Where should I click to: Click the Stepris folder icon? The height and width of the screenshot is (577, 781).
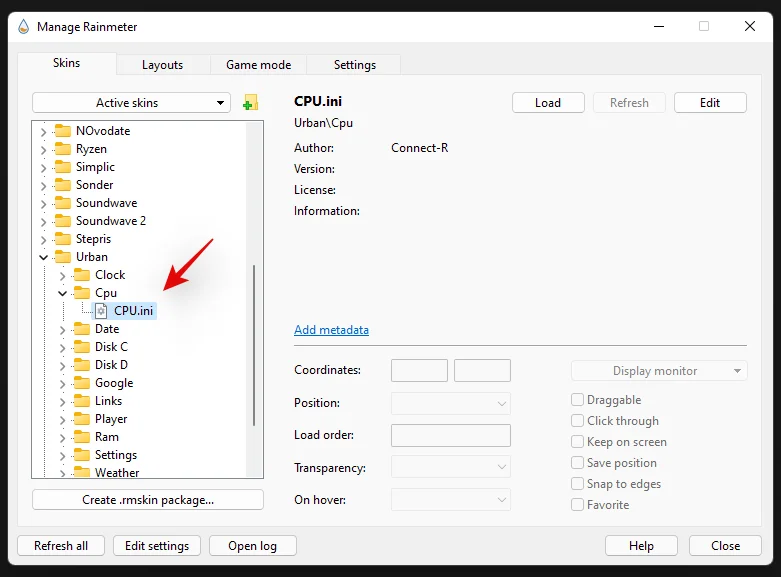(63, 239)
